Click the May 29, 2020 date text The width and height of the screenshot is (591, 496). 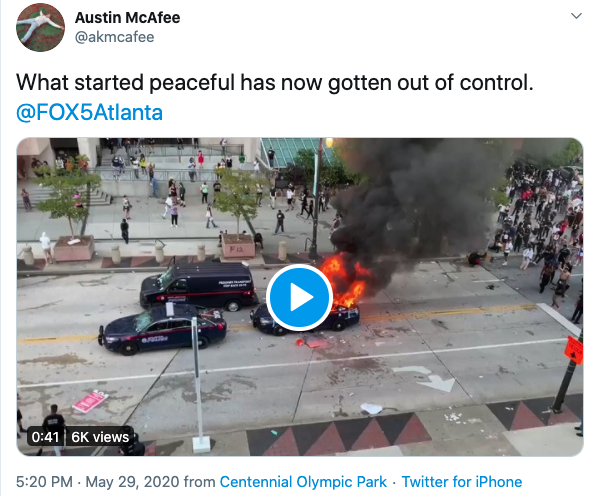tap(132, 482)
